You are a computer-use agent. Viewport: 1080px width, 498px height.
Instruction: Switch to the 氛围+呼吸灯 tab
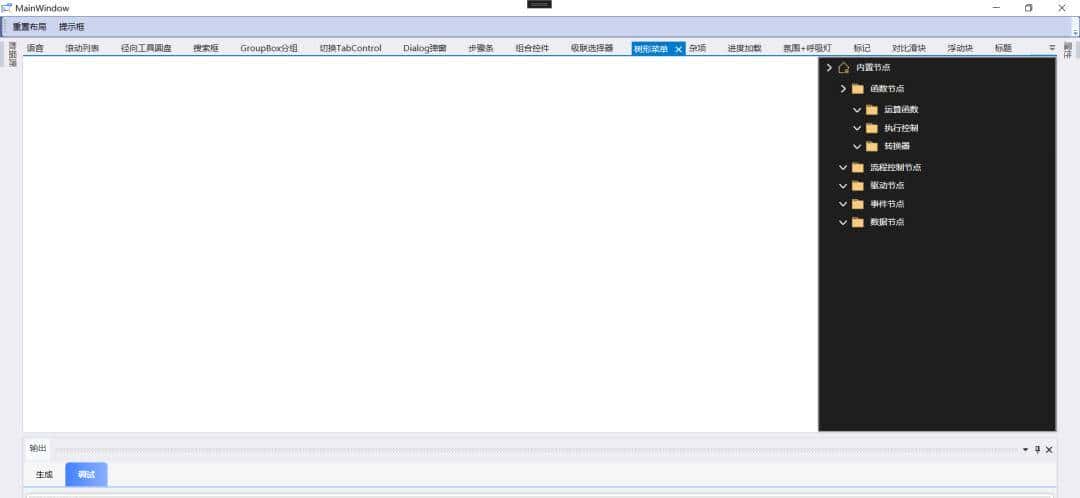point(807,48)
